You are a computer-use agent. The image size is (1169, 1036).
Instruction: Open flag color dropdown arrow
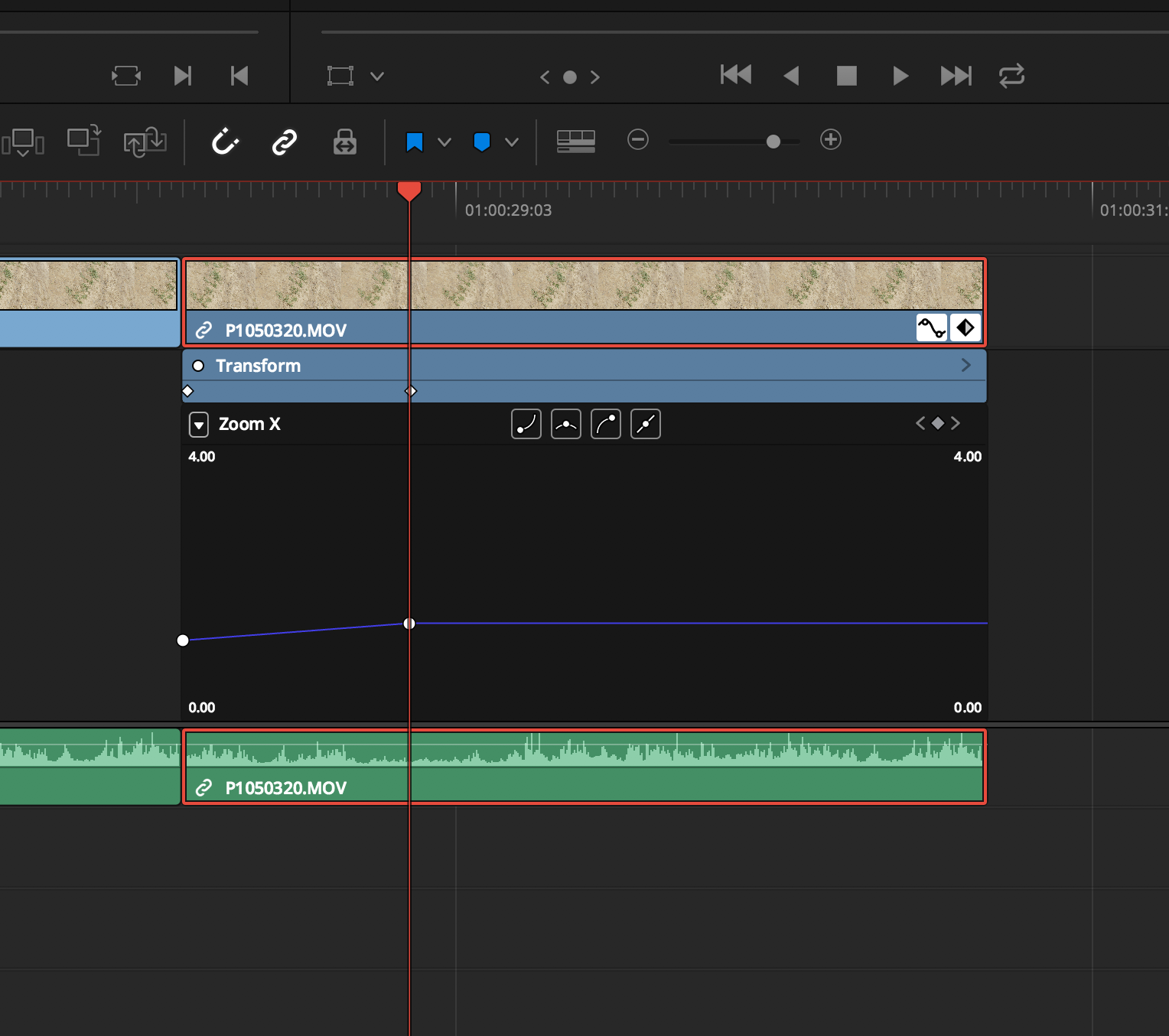click(444, 142)
